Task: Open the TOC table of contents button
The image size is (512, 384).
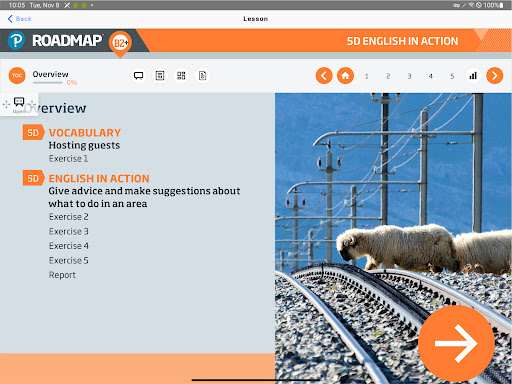Action: (17, 76)
